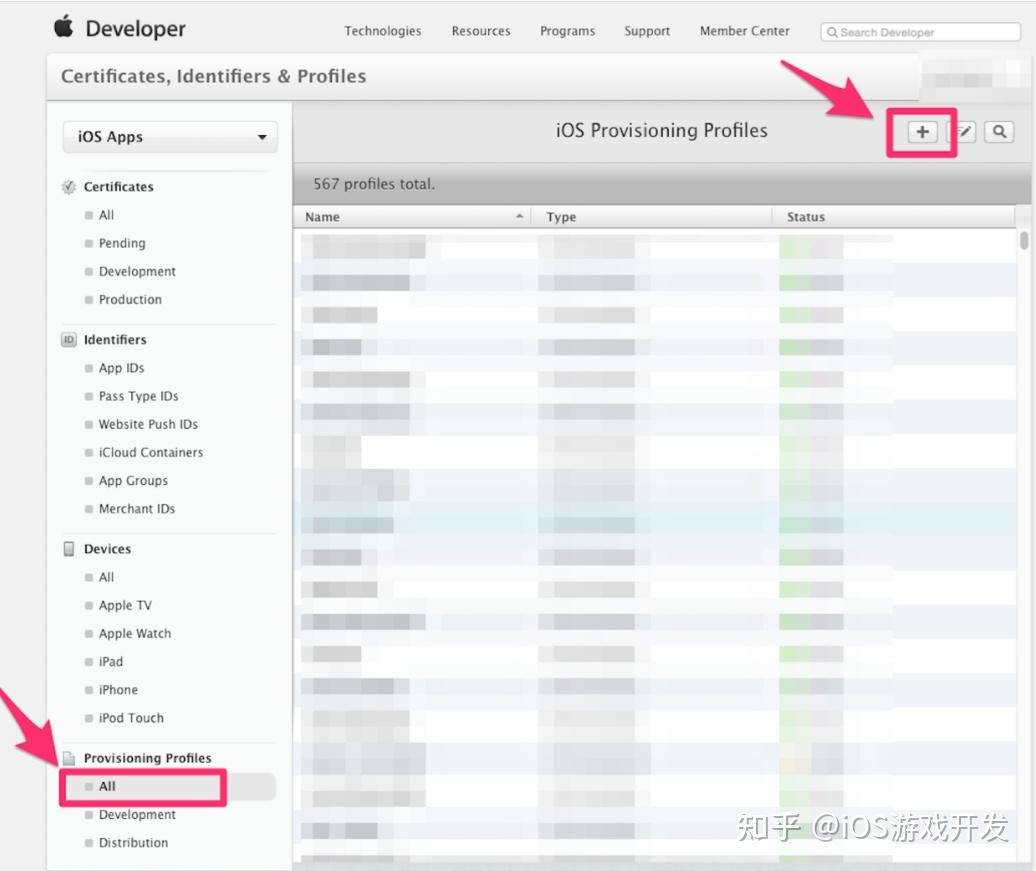Go to Member Center
The width and height of the screenshot is (1036, 871).
coord(745,31)
